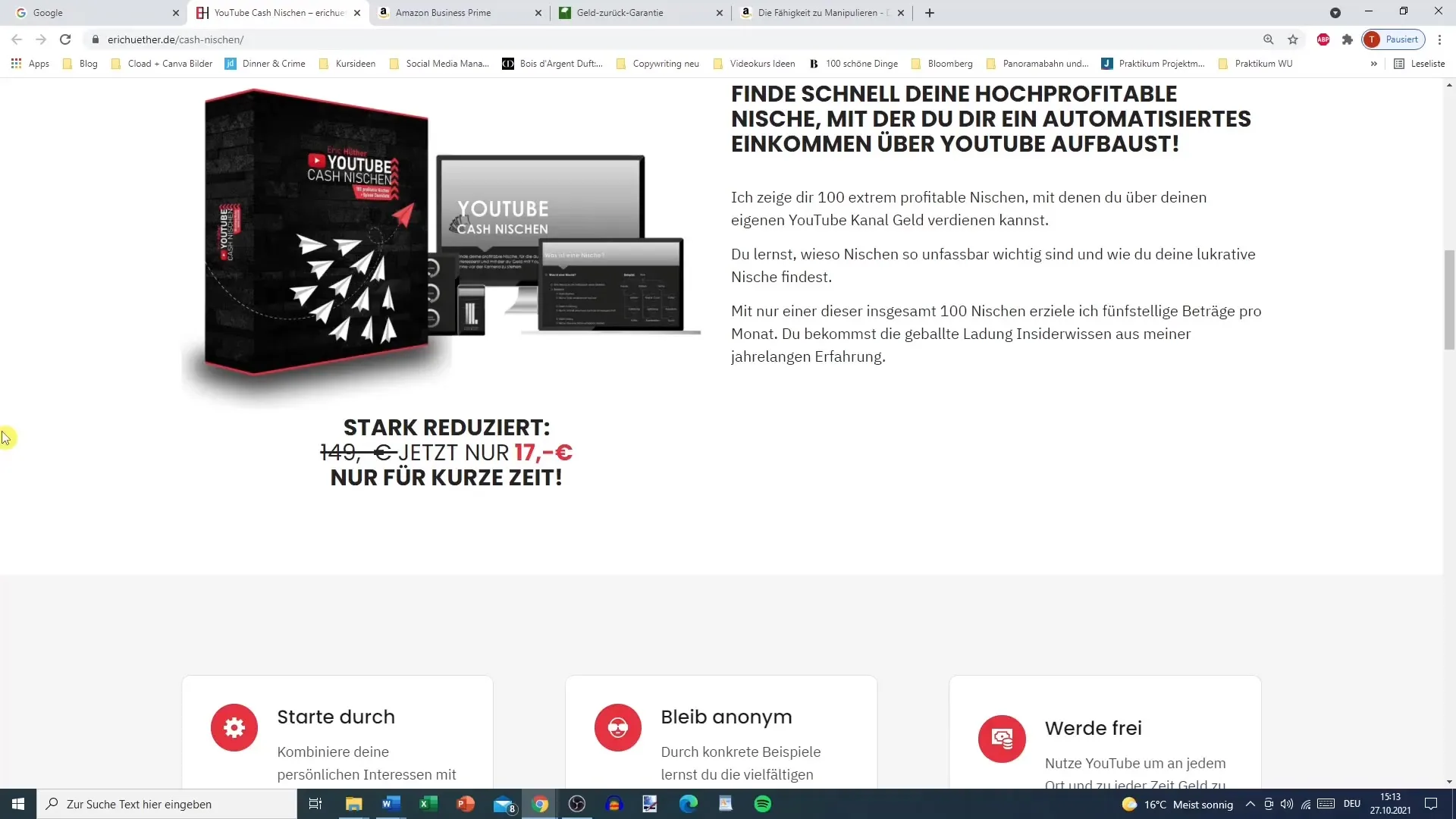Viewport: 1456px width, 819px height.
Task: Open Spotify from taskbar
Action: pos(763,804)
